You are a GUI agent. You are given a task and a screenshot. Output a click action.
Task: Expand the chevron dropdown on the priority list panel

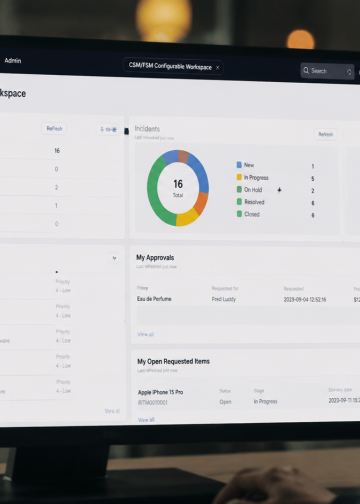click(114, 258)
